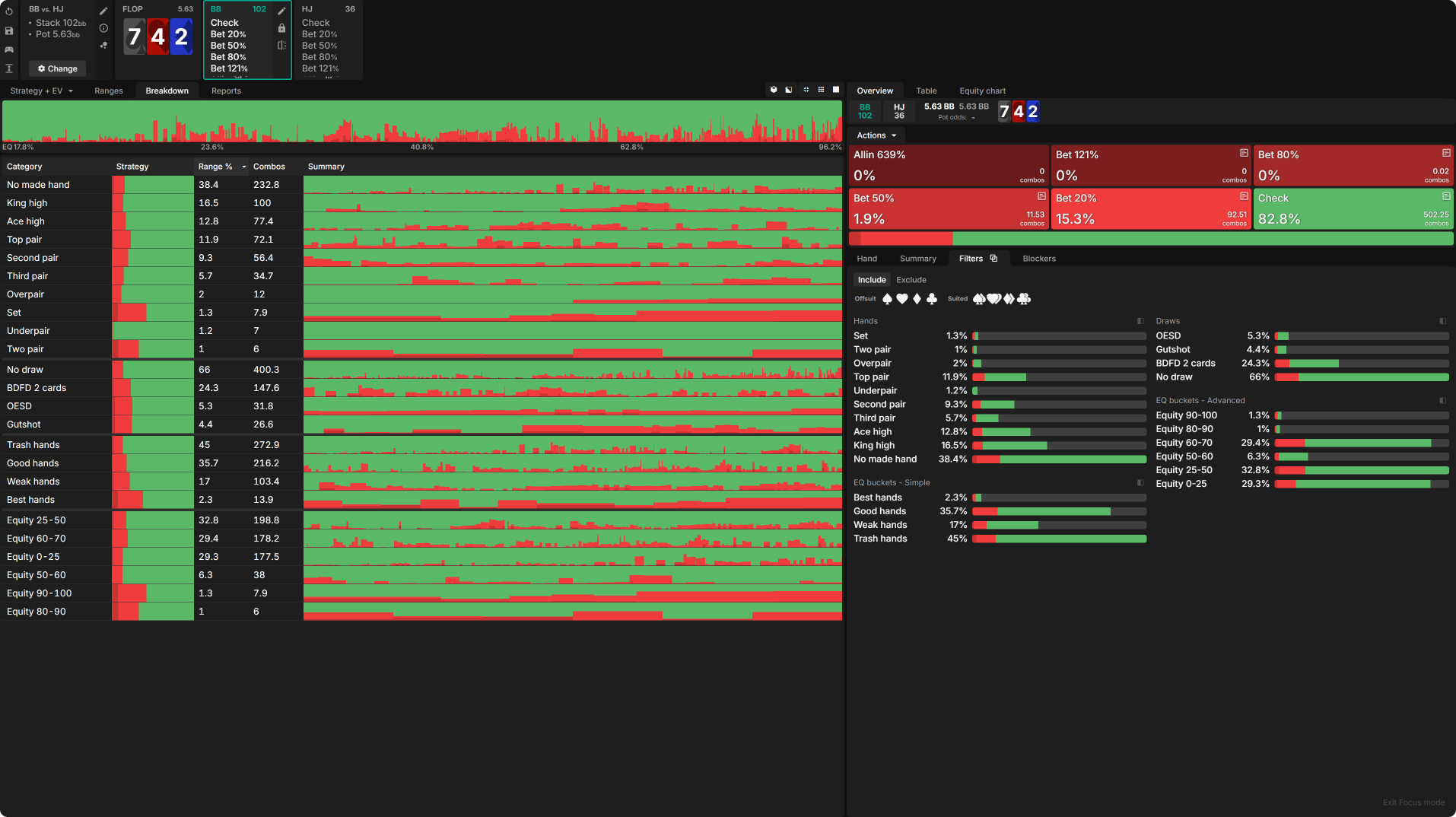Switch to the Breakdown tab
Viewport: 1456px width, 817px height.
tap(167, 91)
